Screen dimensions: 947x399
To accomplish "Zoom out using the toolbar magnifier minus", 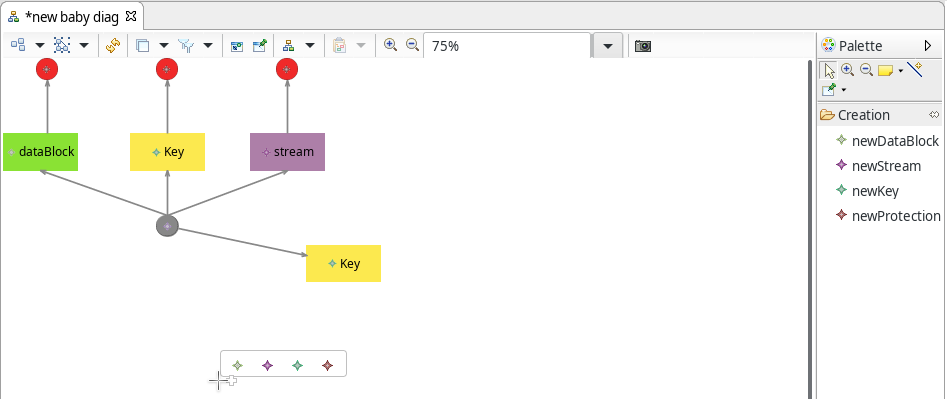I will (413, 45).
